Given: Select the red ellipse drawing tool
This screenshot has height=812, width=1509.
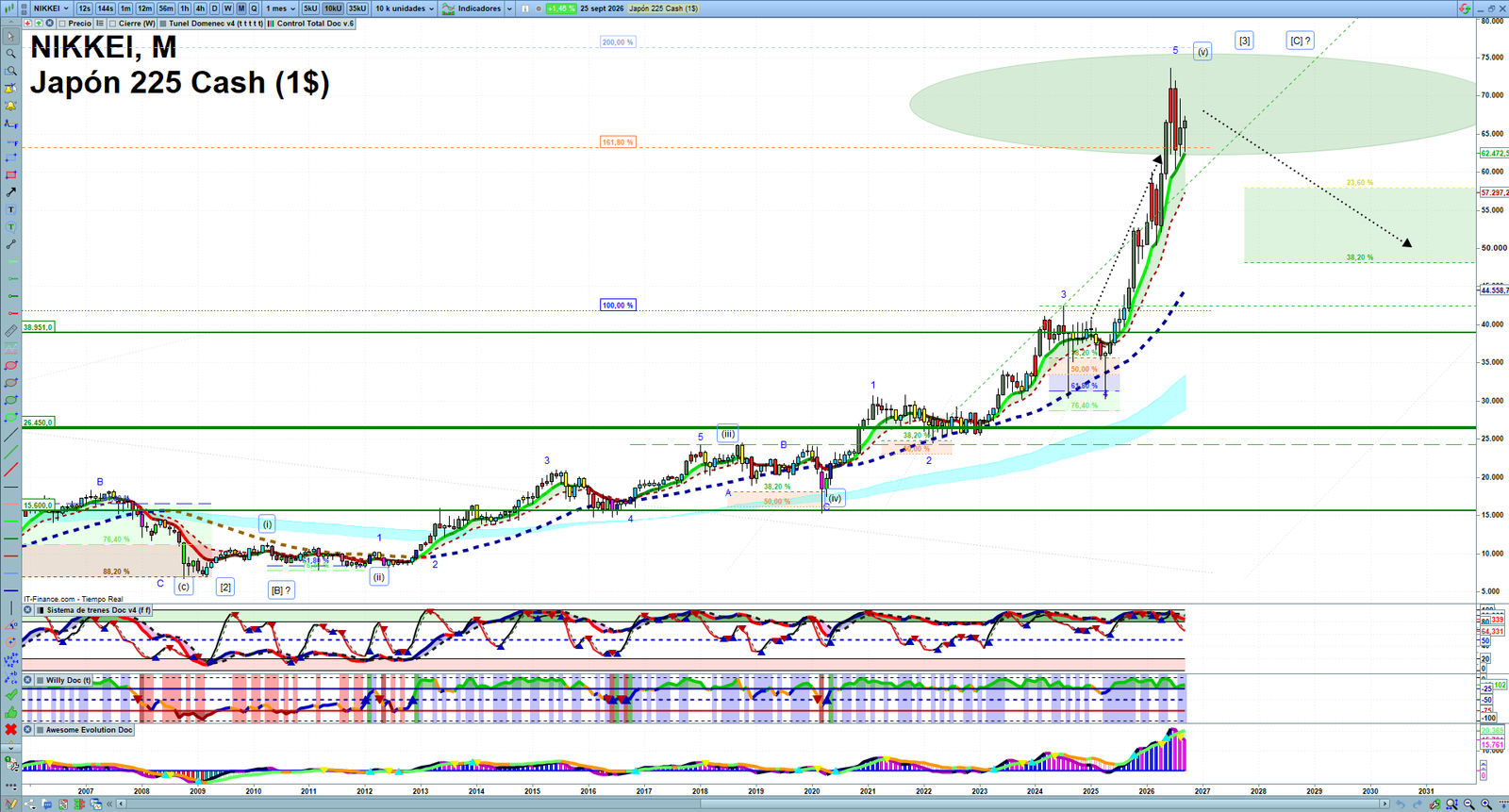Looking at the screenshot, I should (x=11, y=365).
